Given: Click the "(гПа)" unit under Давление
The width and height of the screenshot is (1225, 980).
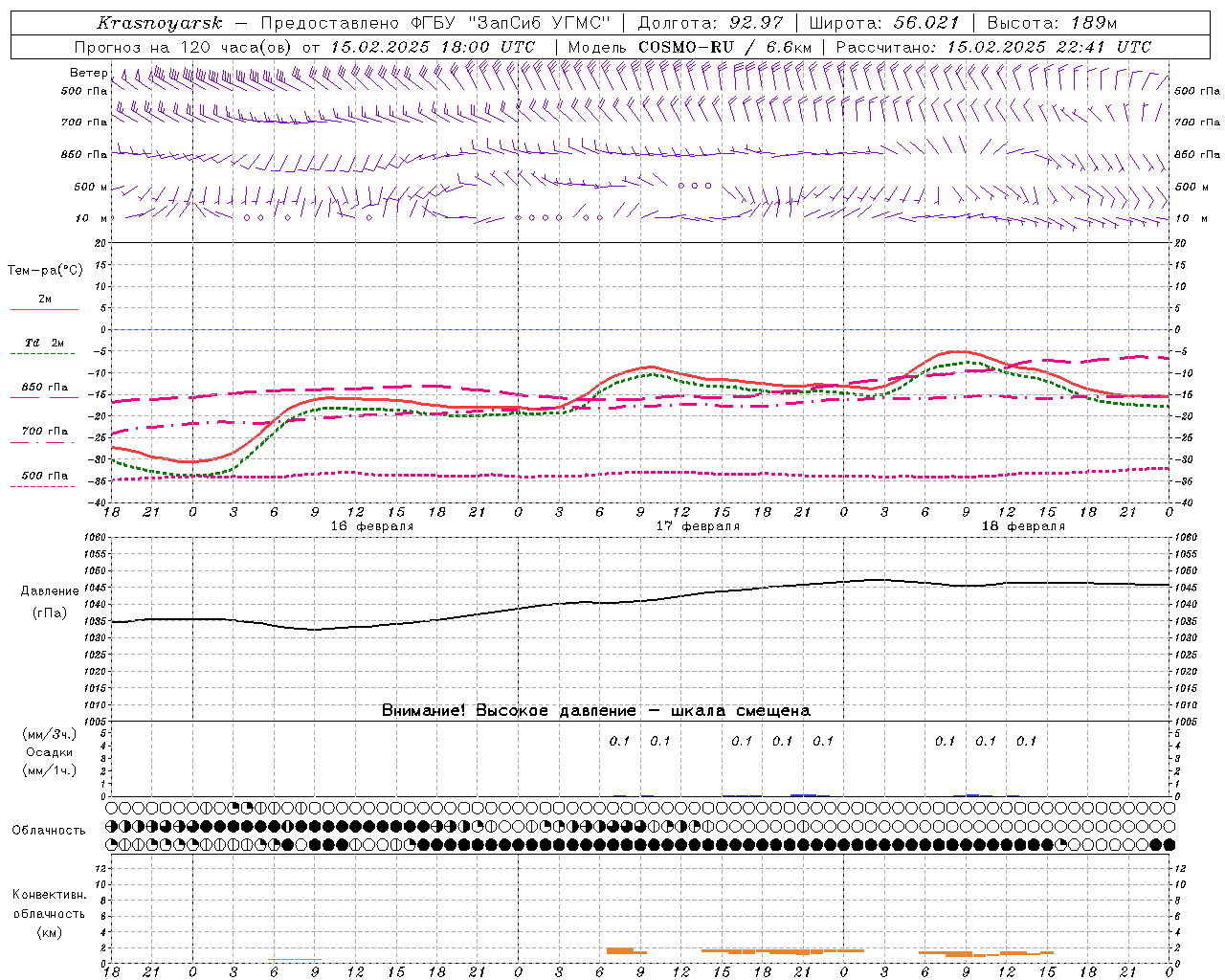Looking at the screenshot, I should (50, 613).
